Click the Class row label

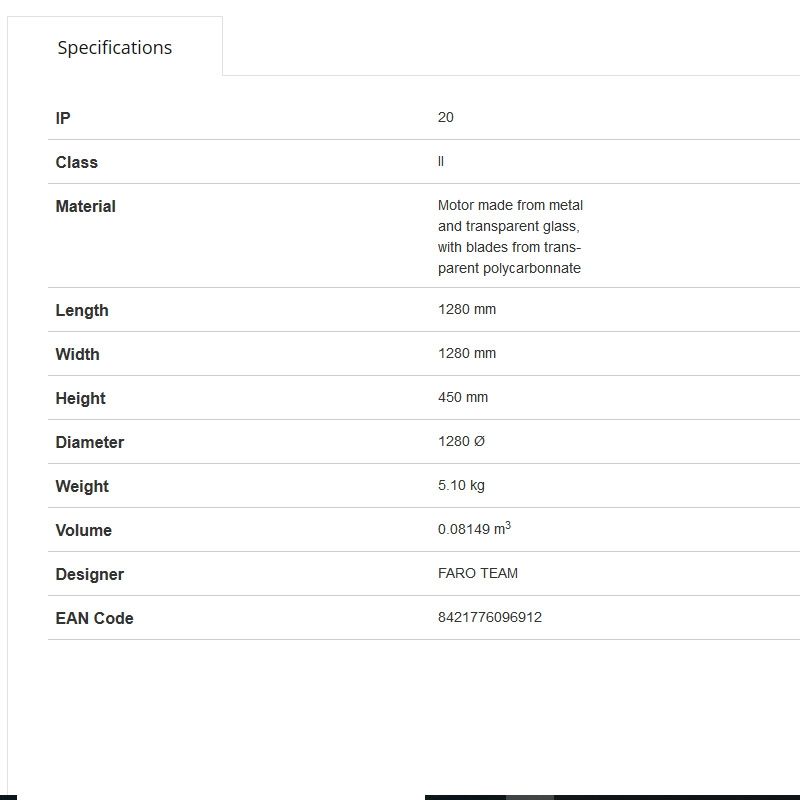pyautogui.click(x=77, y=162)
